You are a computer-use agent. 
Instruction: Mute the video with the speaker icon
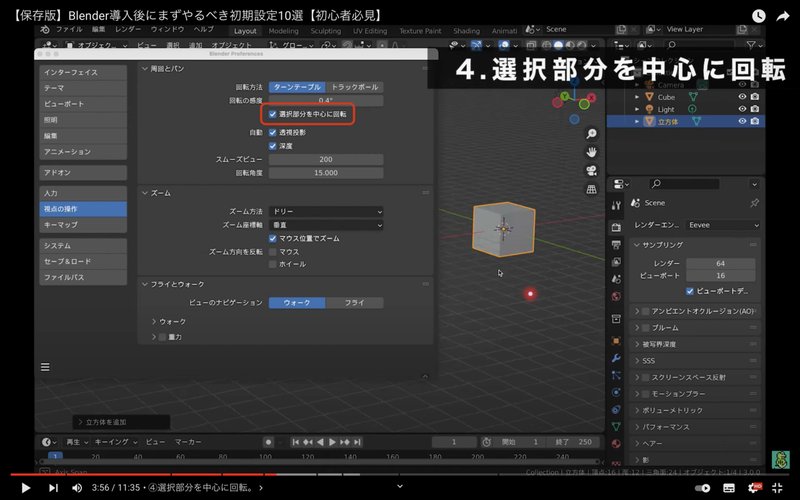[x=77, y=488]
